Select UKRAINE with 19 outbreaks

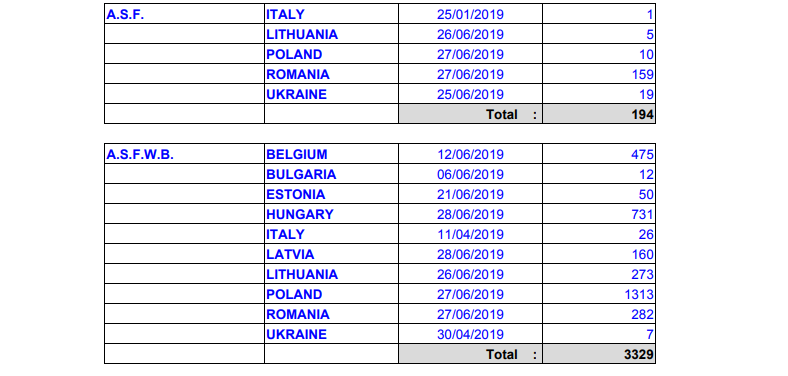click(297, 95)
